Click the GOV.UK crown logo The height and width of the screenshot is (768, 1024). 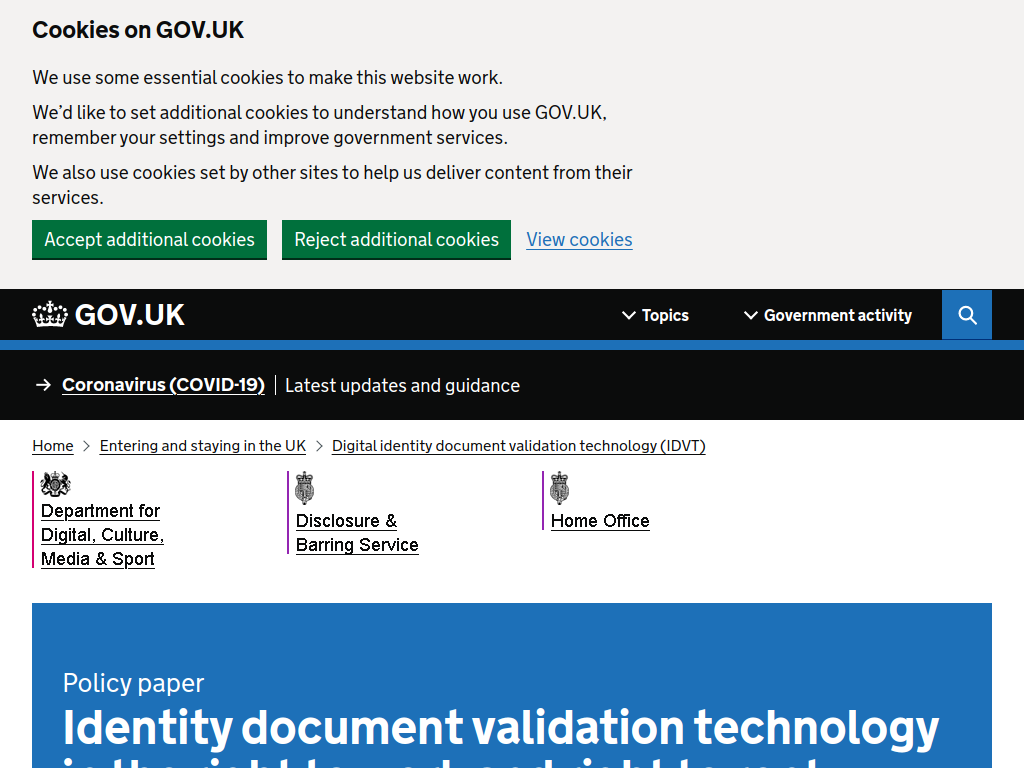[x=108, y=315]
